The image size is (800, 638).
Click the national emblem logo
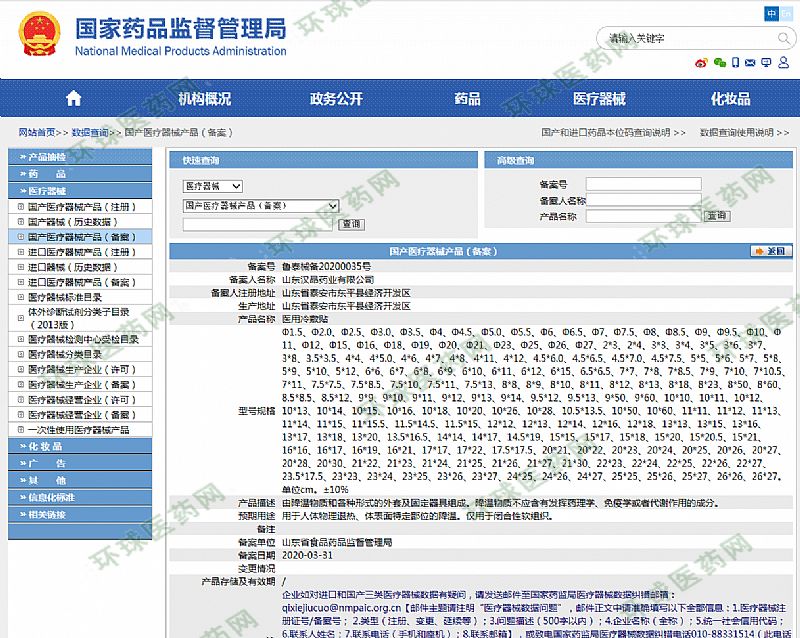pyautogui.click(x=38, y=35)
